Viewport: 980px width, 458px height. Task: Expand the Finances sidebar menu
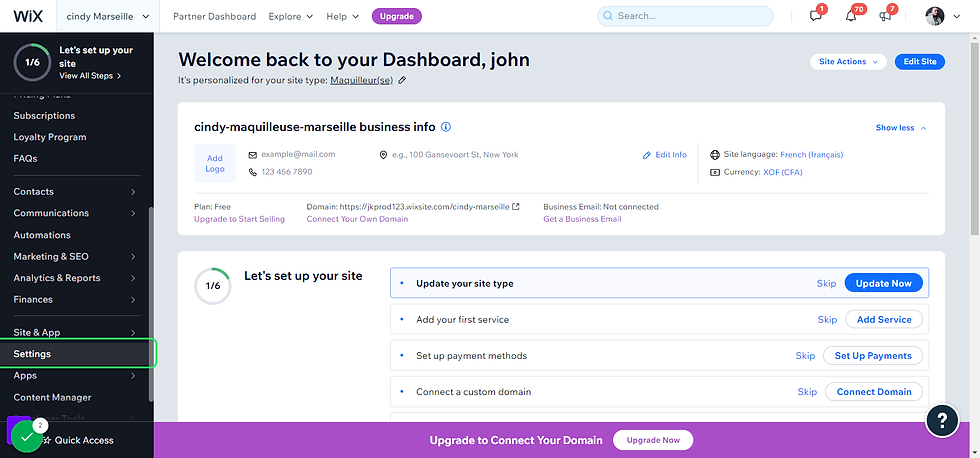[75, 299]
